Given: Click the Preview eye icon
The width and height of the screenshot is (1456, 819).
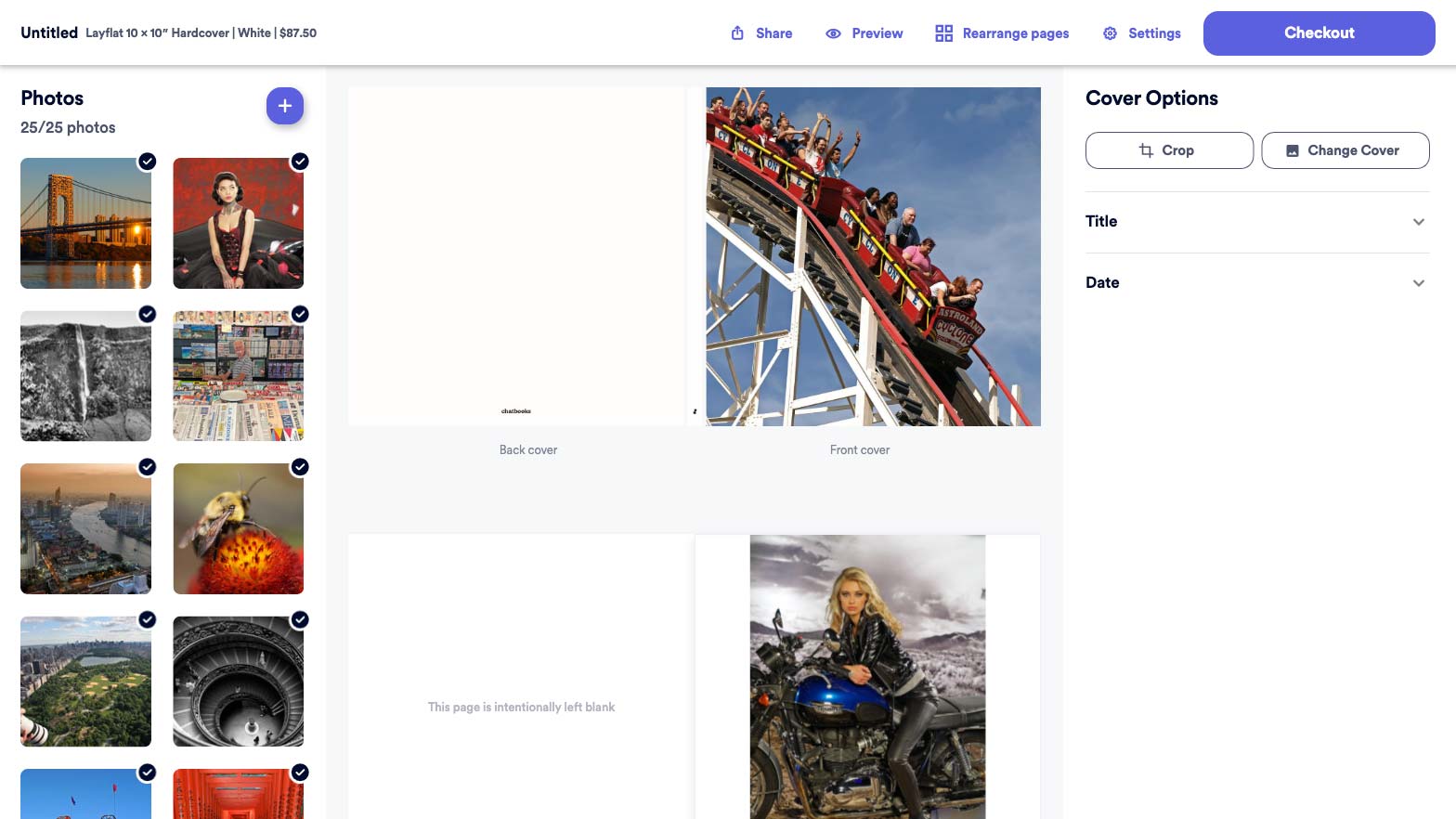Looking at the screenshot, I should point(833,33).
